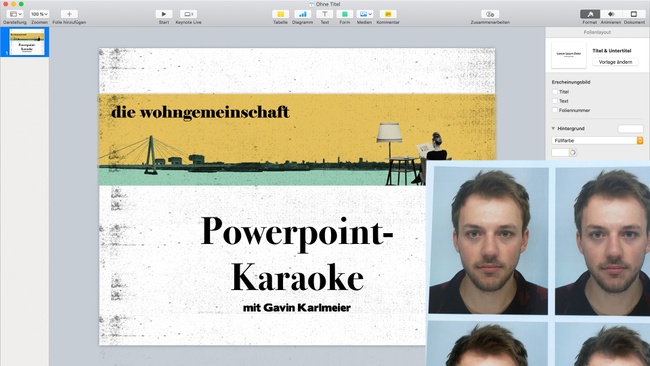Add a comment with Kommentar
Screen dimensions: 650x366
coord(388,14)
